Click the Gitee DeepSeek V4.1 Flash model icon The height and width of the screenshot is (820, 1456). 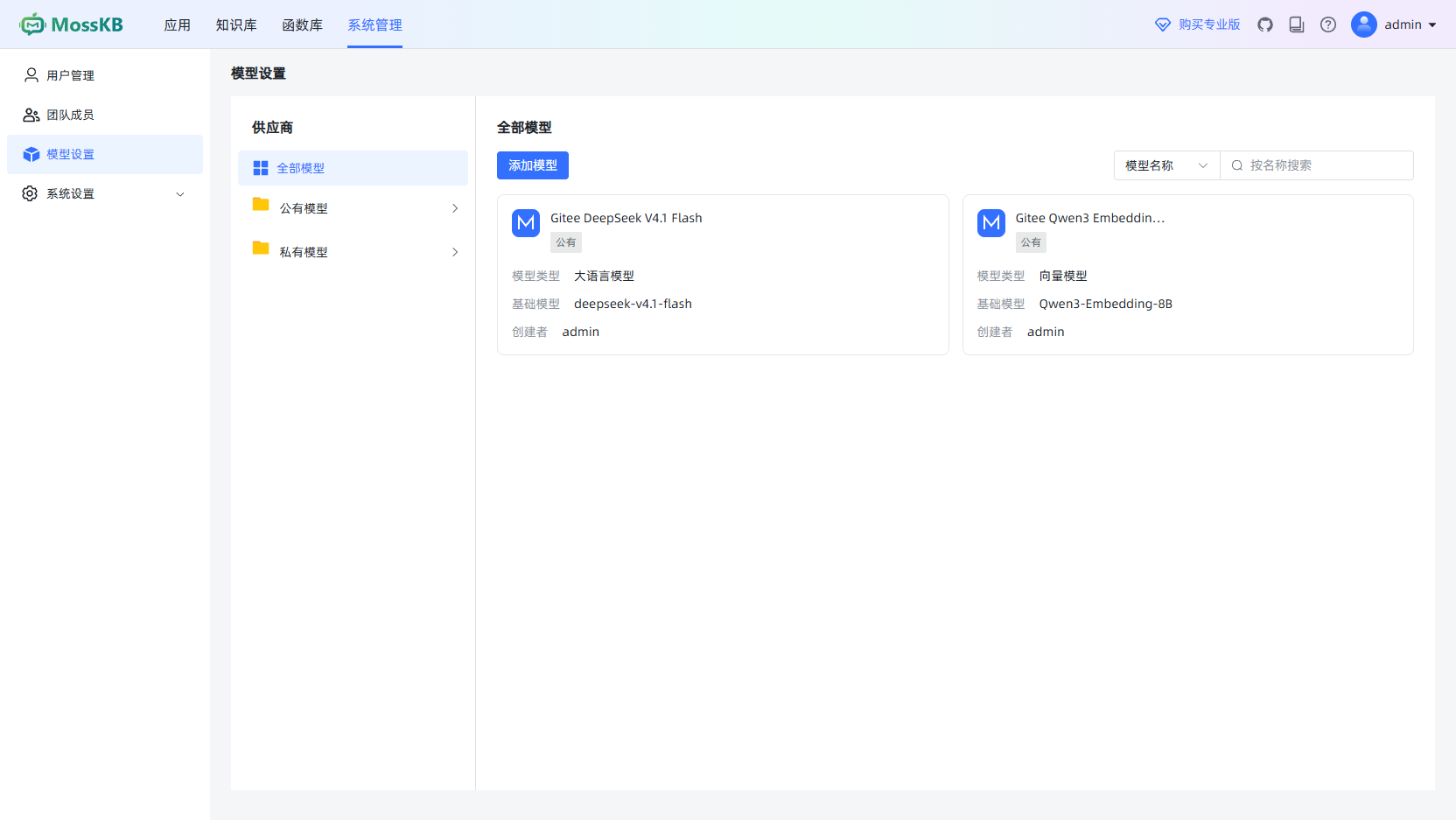click(526, 223)
